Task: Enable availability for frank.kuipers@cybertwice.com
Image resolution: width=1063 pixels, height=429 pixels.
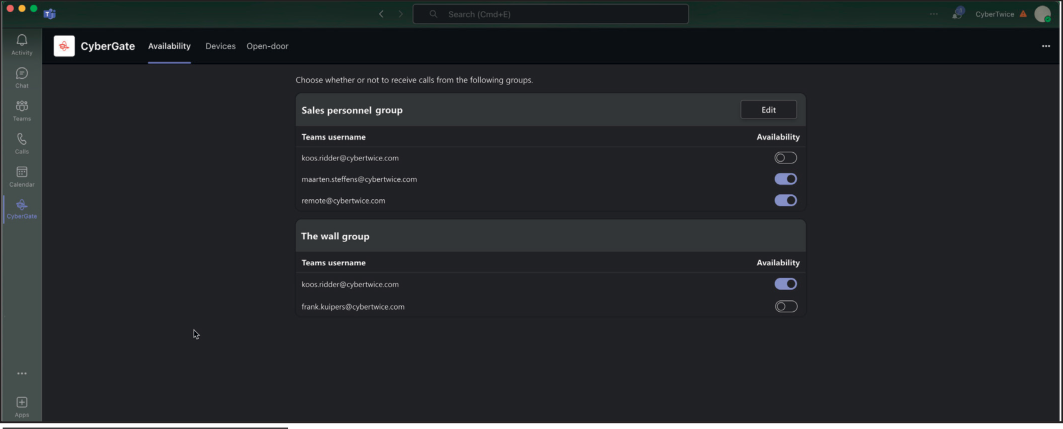Action: tap(785, 306)
